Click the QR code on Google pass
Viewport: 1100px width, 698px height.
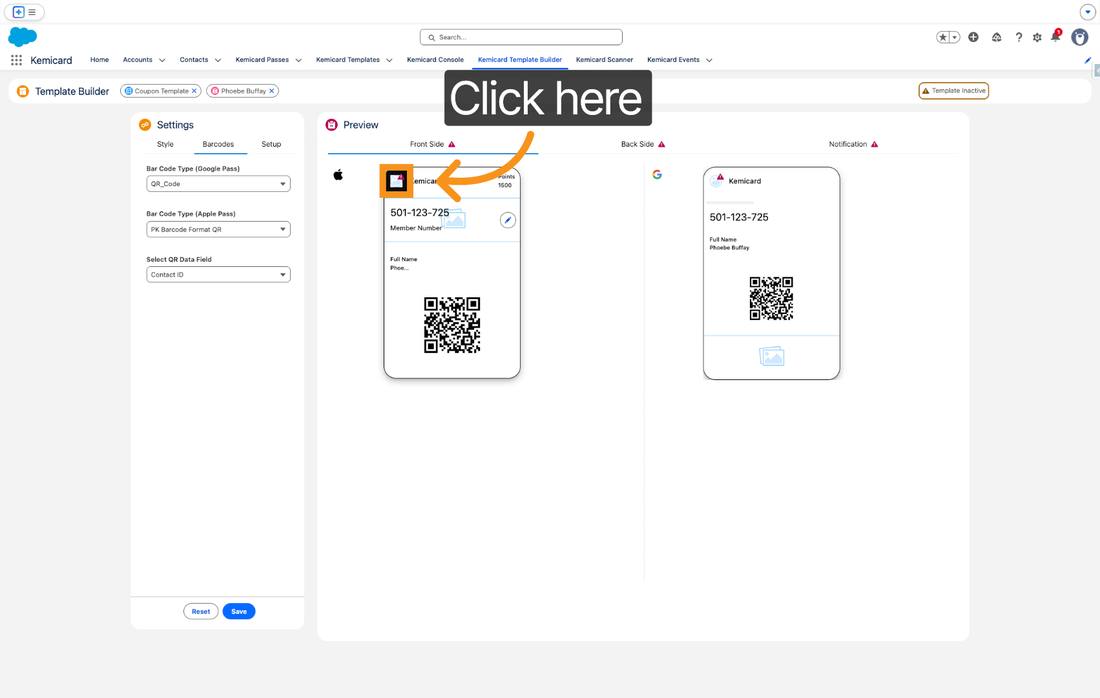tap(772, 298)
